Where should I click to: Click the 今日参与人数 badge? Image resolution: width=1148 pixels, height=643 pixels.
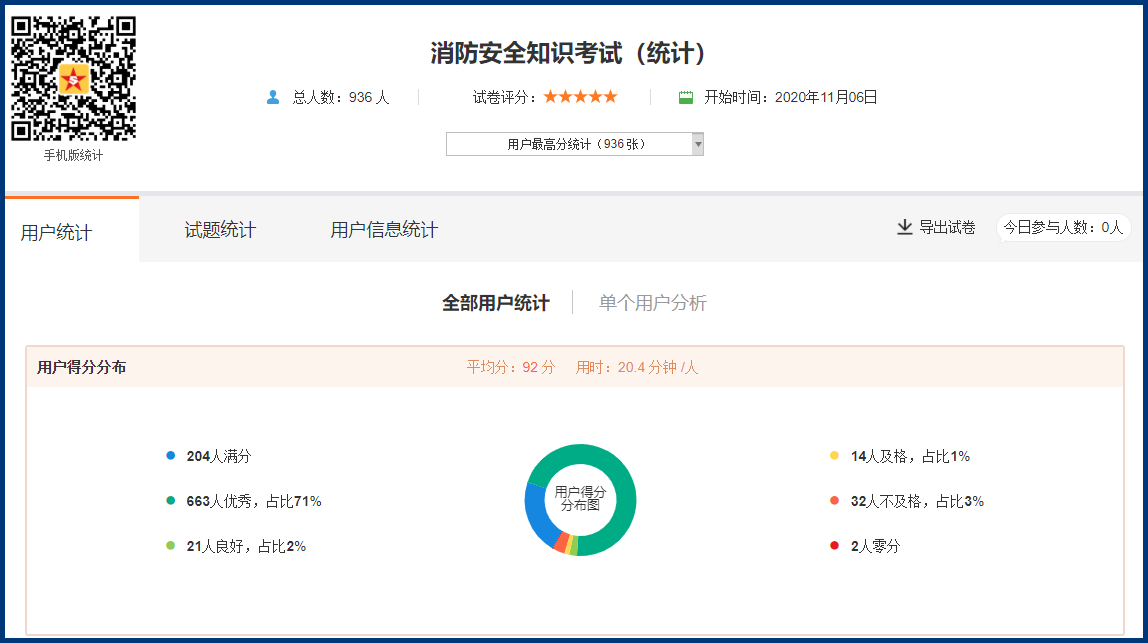coord(1063,227)
